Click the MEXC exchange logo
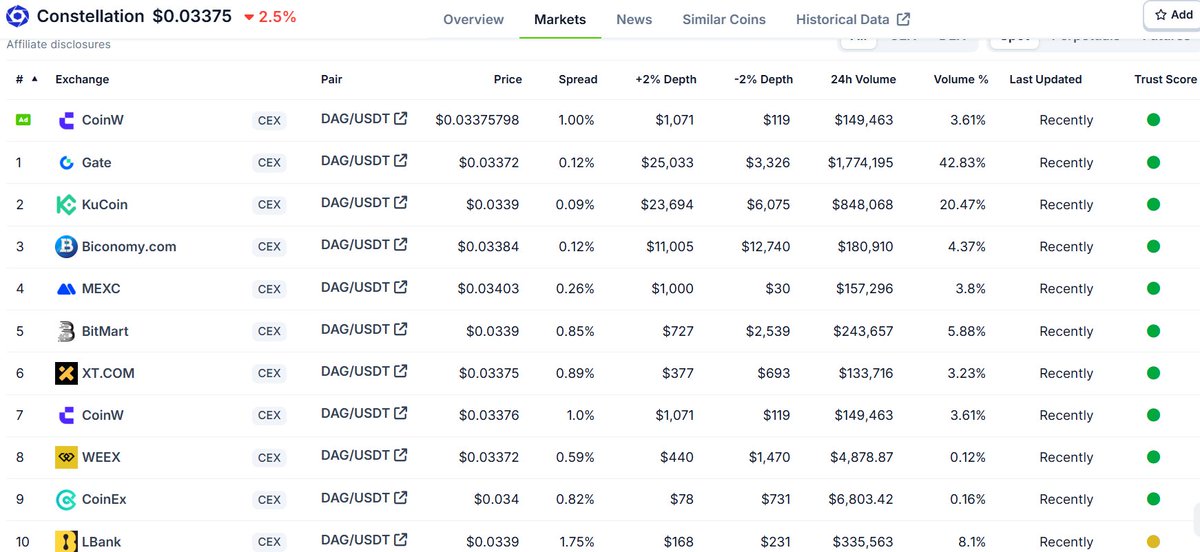This screenshot has width=1200, height=552. click(x=66, y=289)
